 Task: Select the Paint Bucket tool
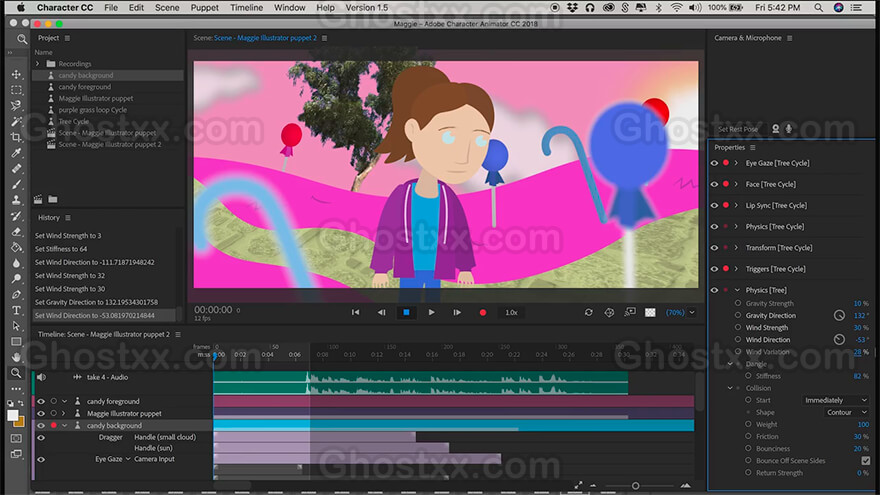pyautogui.click(x=16, y=247)
